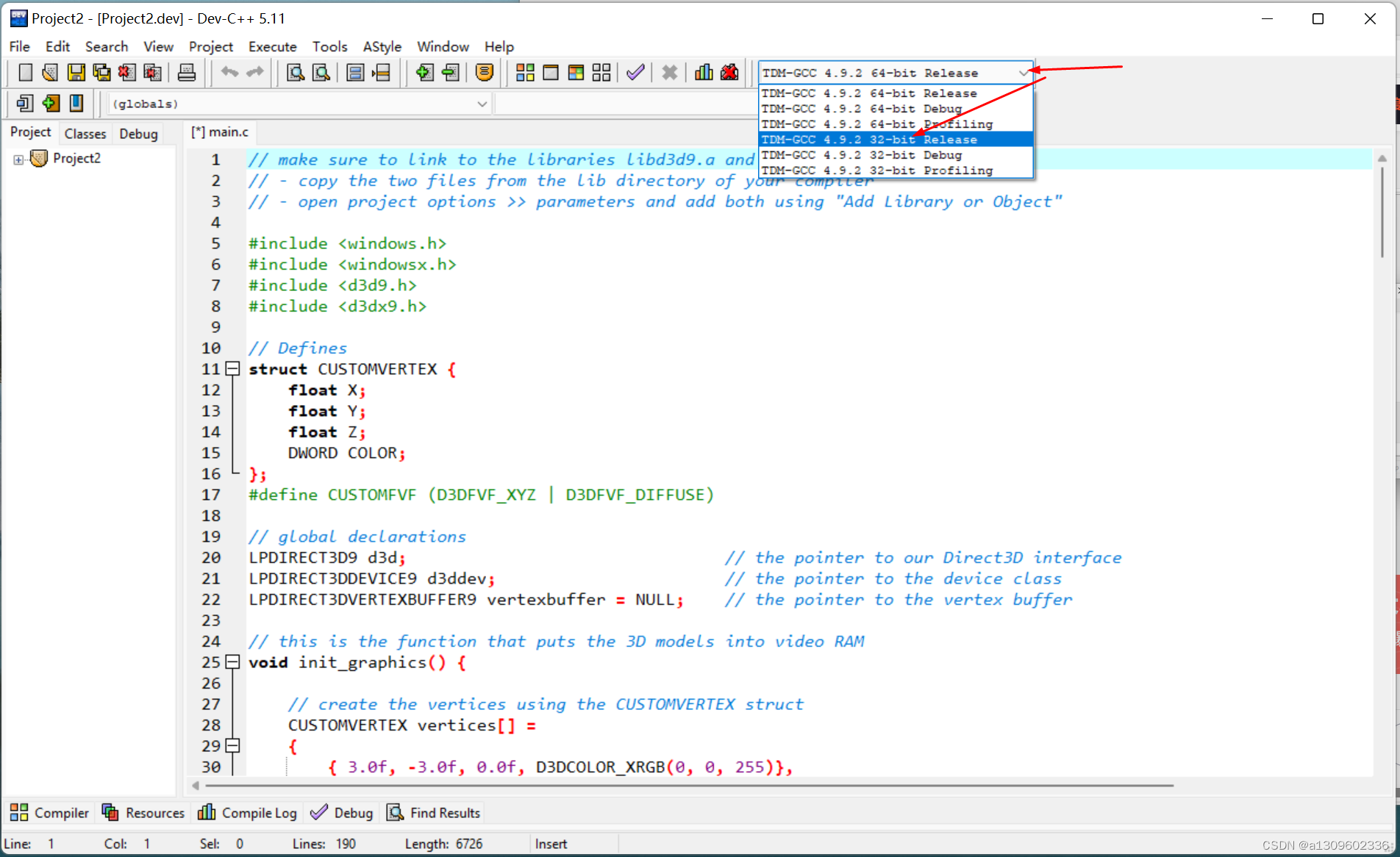
Task: Switch to the Debug side tab
Action: coord(138,134)
